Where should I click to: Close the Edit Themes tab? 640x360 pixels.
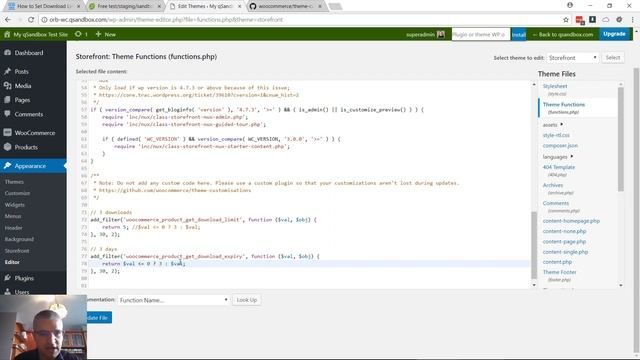(239, 6)
